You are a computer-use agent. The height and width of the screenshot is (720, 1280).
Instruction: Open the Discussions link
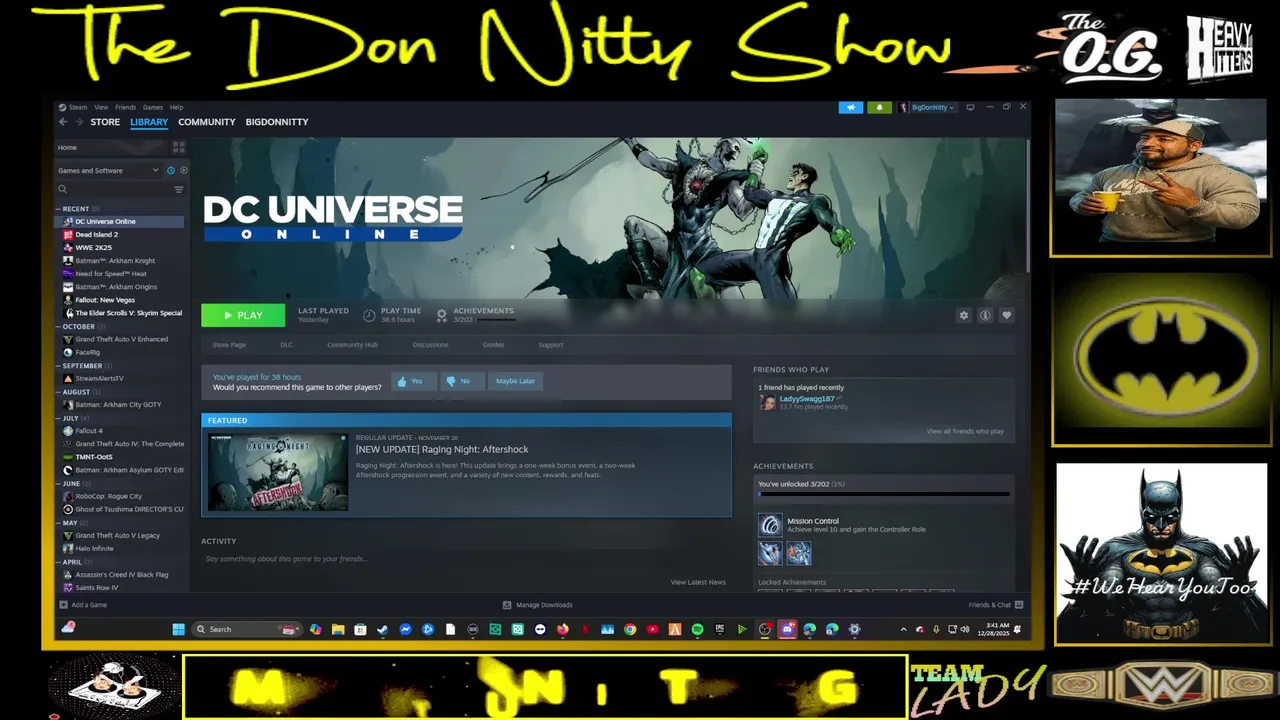tap(430, 345)
